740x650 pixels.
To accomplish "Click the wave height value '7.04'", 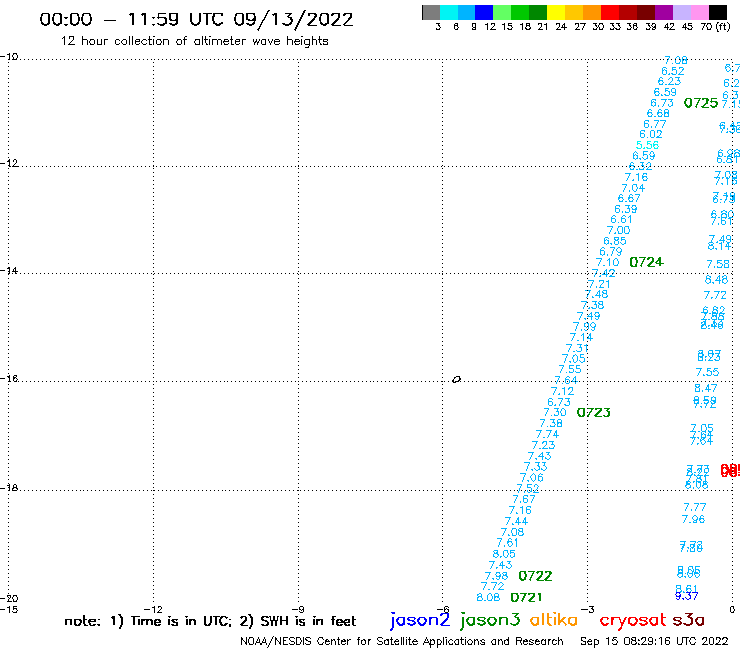I will pos(633,188).
